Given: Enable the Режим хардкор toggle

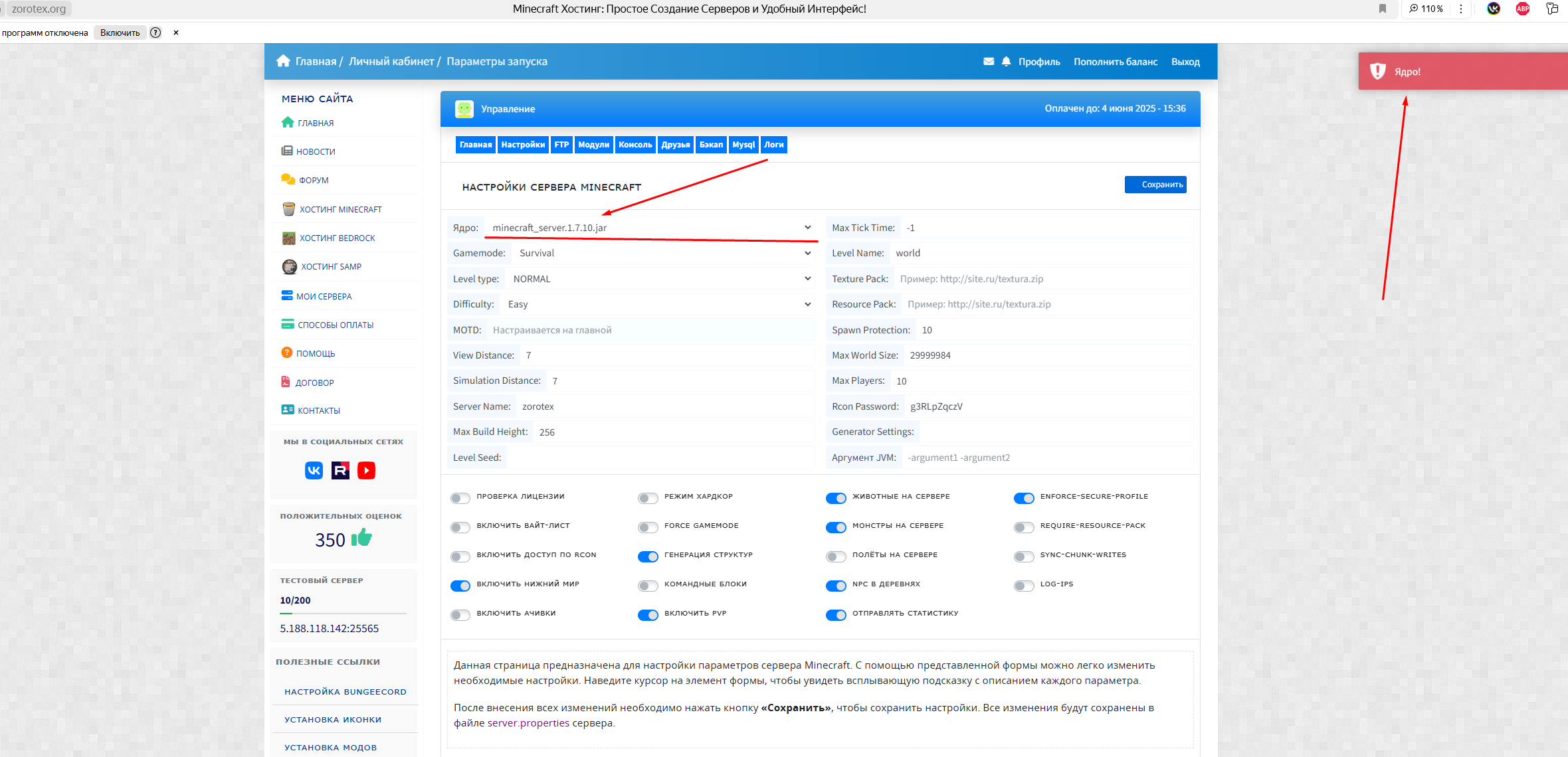Looking at the screenshot, I should click(x=648, y=497).
